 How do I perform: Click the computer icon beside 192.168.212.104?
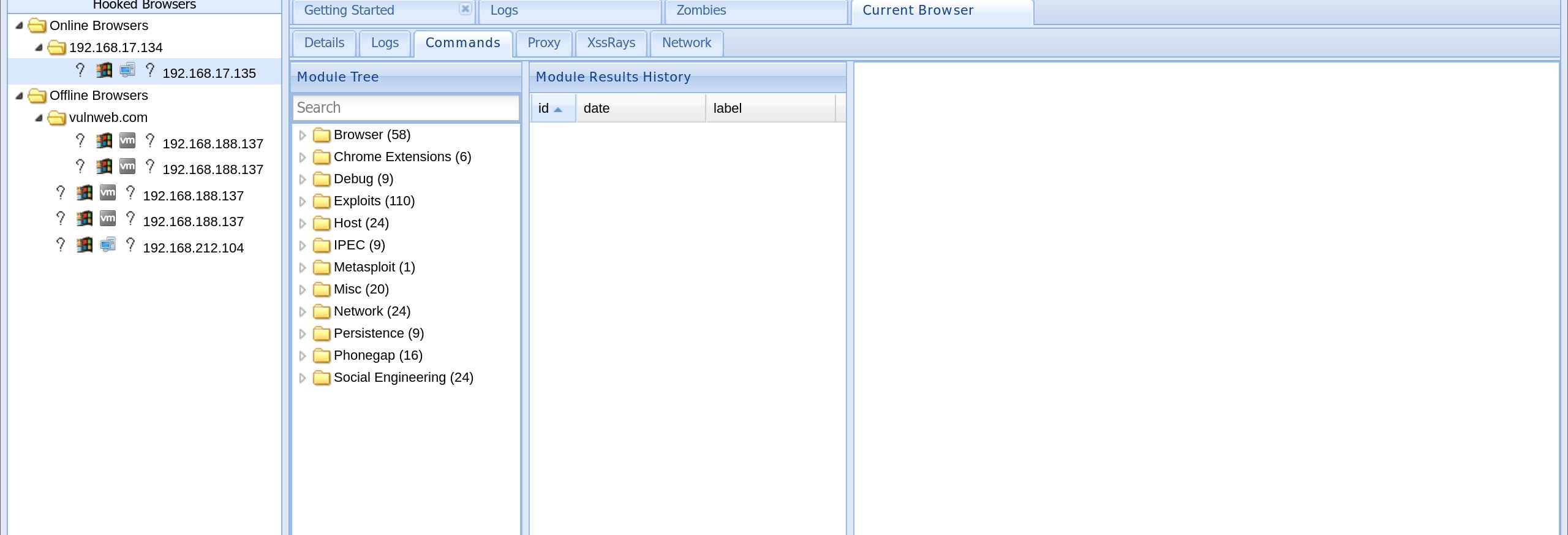coord(108,246)
